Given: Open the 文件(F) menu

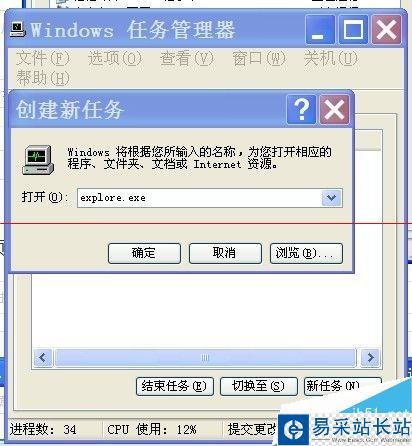Looking at the screenshot, I should click(43, 59).
